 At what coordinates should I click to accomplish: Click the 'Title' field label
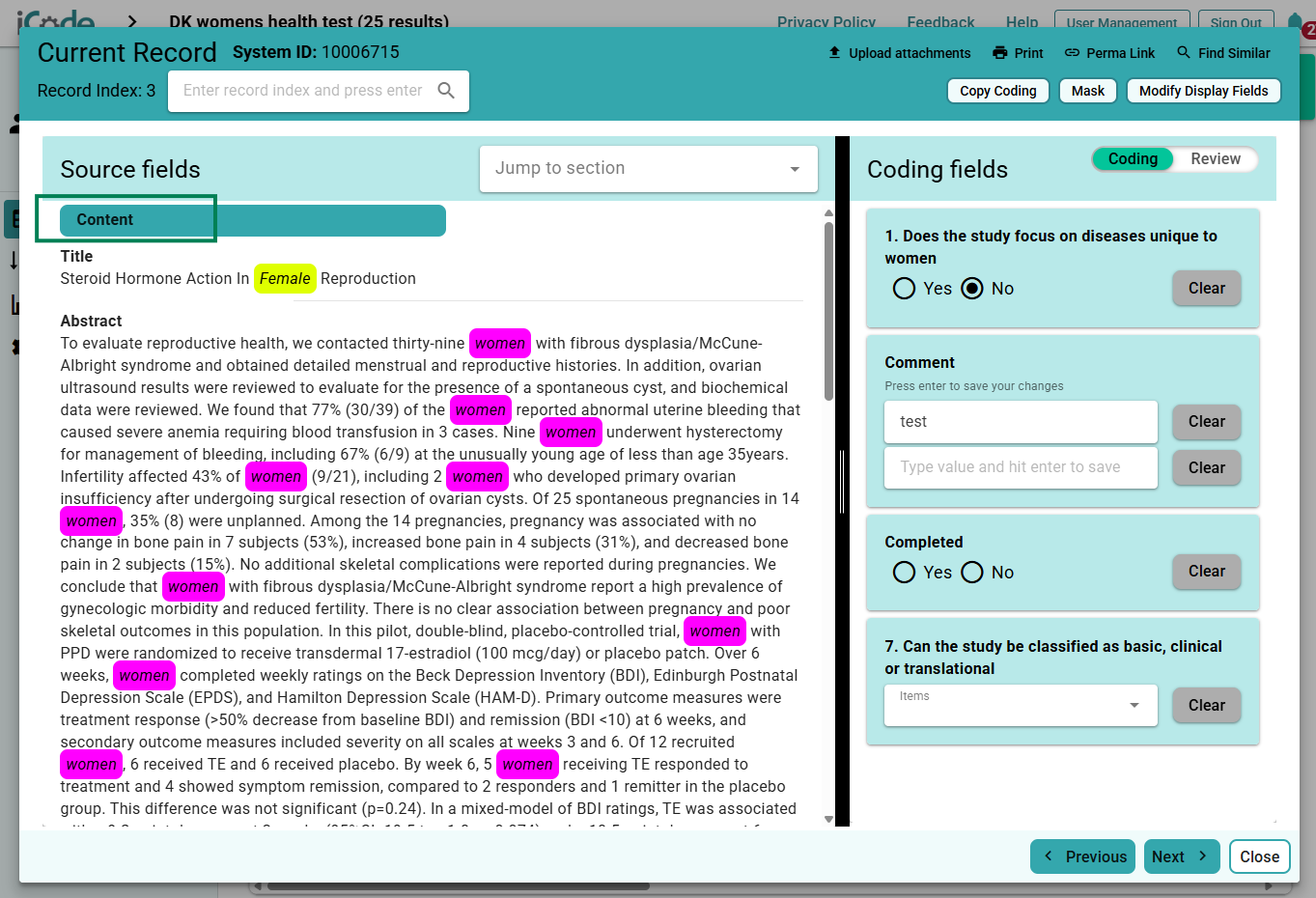coord(76,256)
